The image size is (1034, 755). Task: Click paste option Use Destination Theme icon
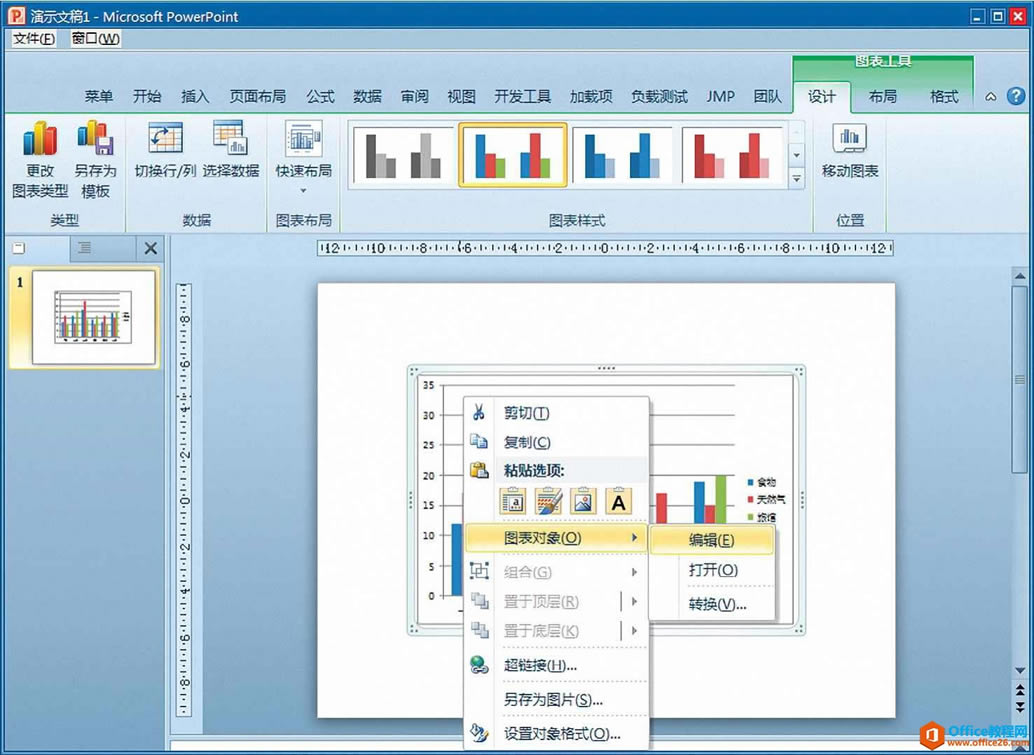[x=514, y=502]
